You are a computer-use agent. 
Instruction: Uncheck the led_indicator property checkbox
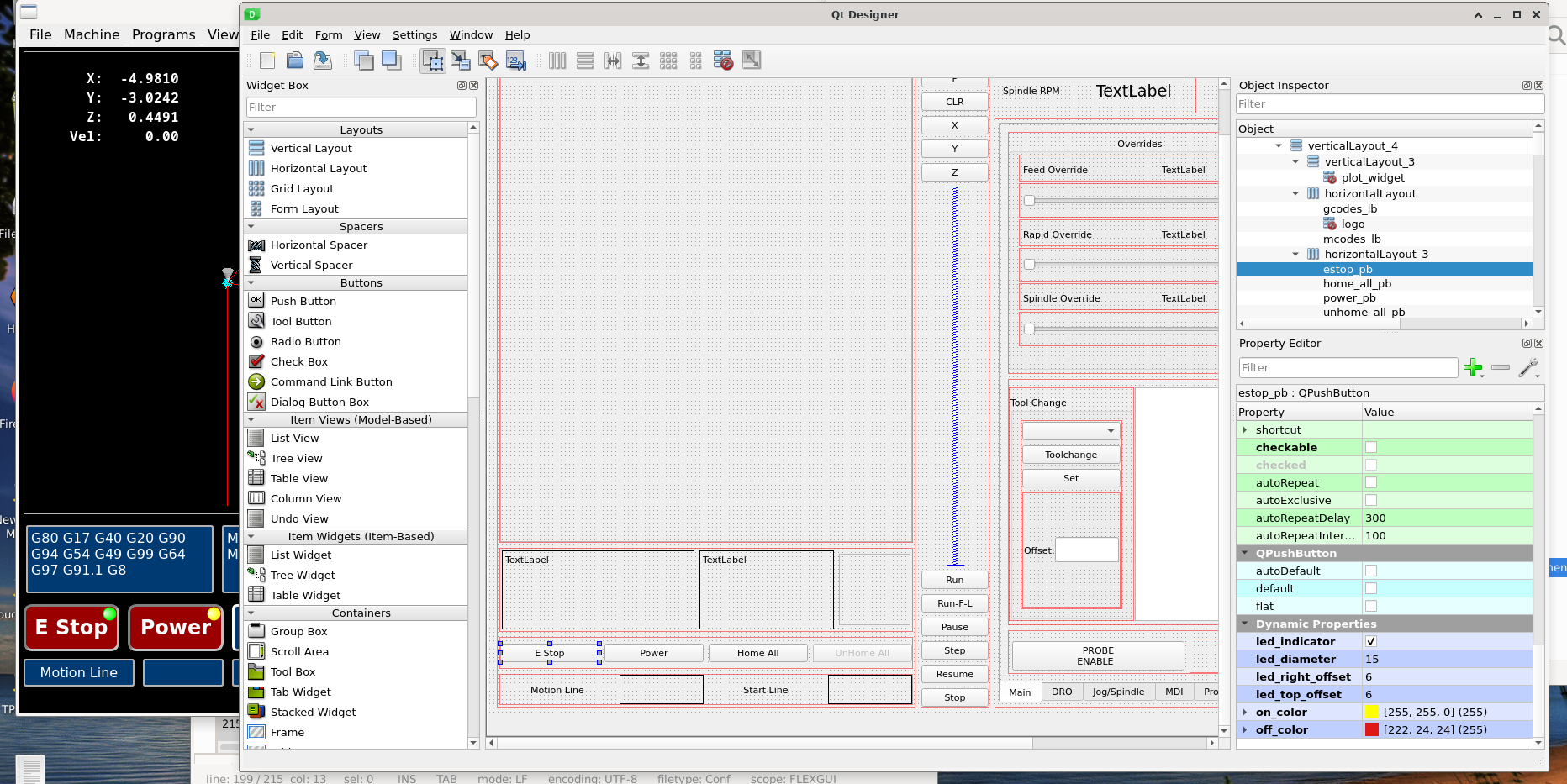click(x=1371, y=642)
